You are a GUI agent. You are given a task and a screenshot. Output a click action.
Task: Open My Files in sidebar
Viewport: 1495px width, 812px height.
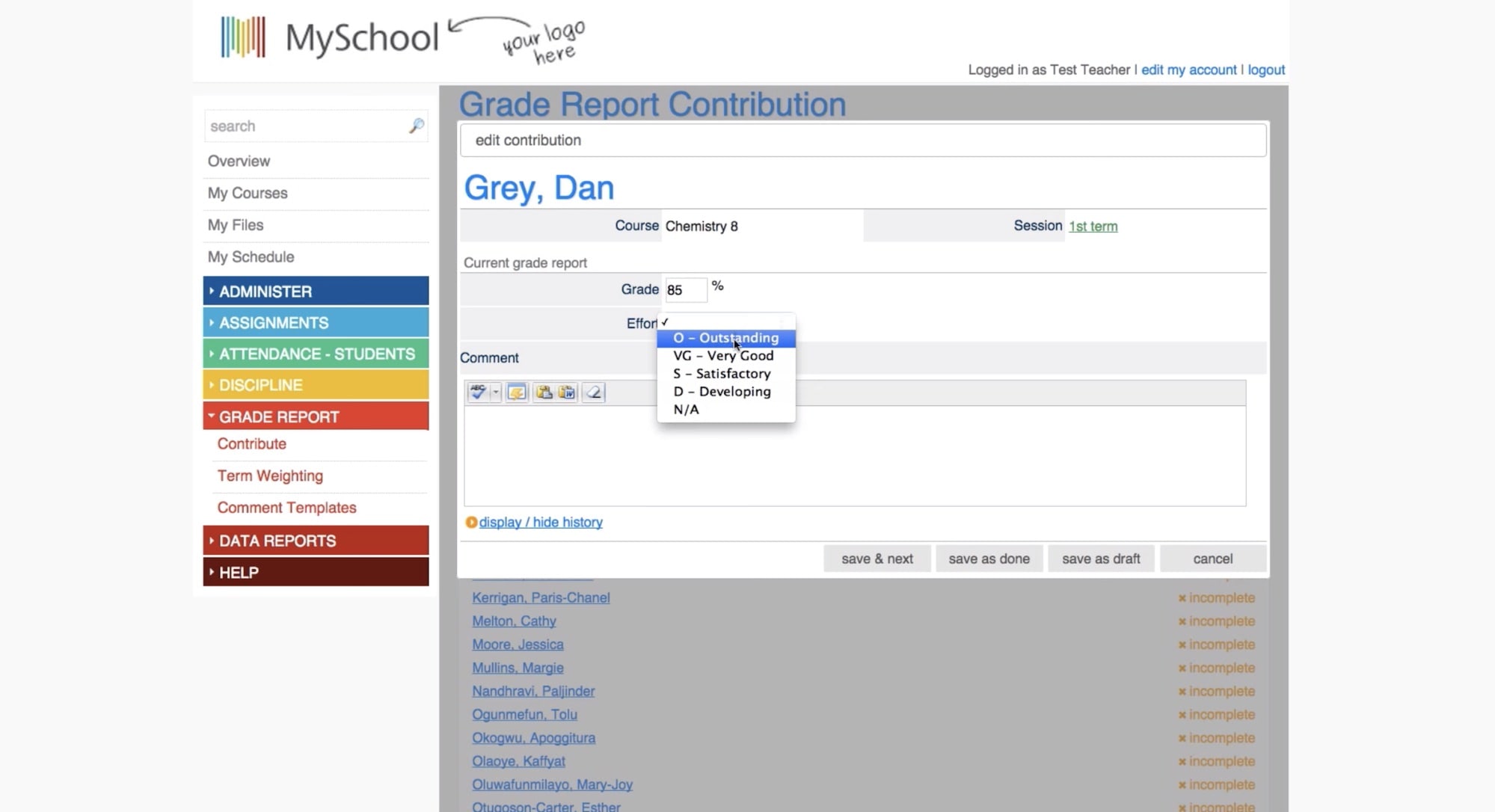236,225
